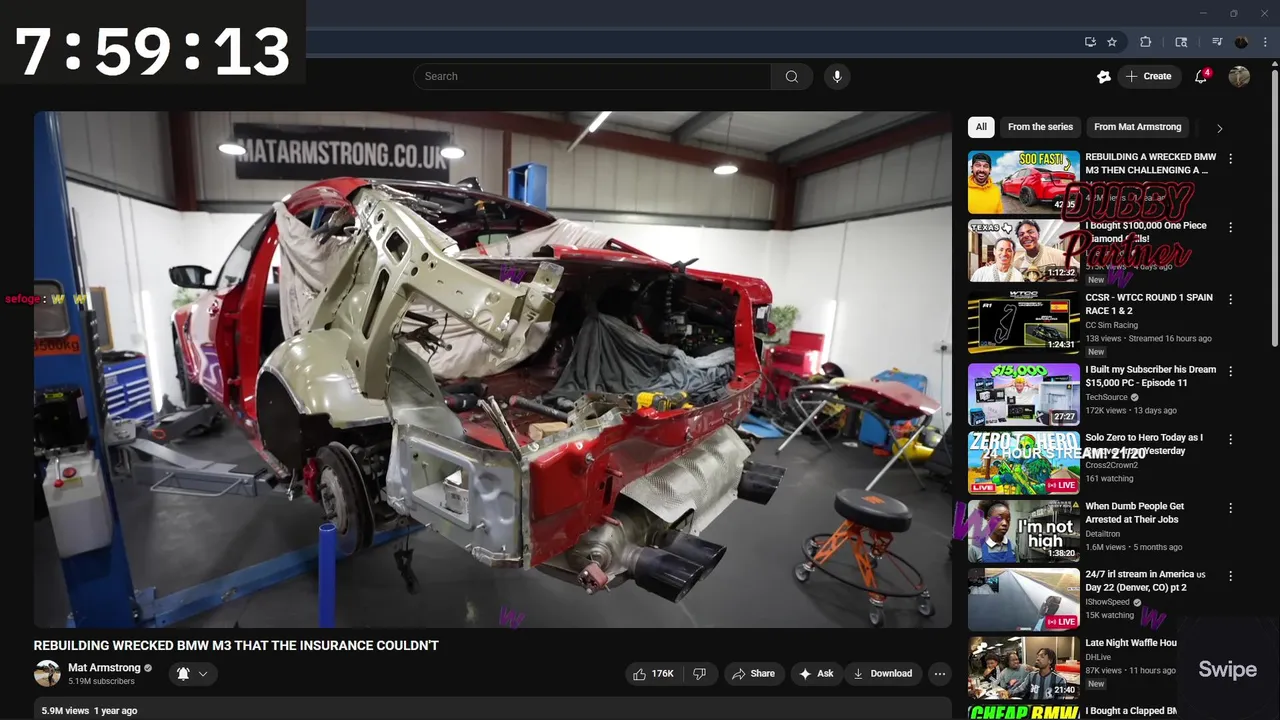Click title When Dumb People Get Arrested
The image size is (1280, 720).
click(x=1135, y=513)
